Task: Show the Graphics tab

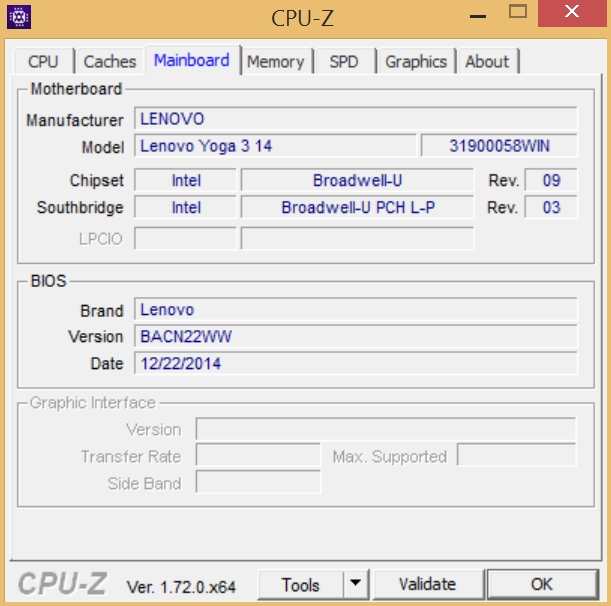Action: [x=416, y=61]
